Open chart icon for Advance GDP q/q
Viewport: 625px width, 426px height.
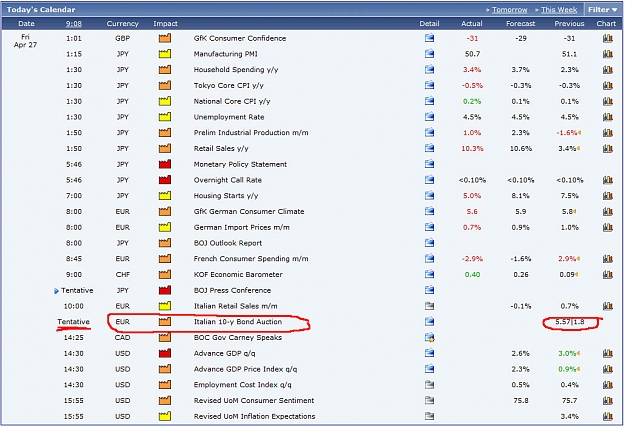point(607,353)
